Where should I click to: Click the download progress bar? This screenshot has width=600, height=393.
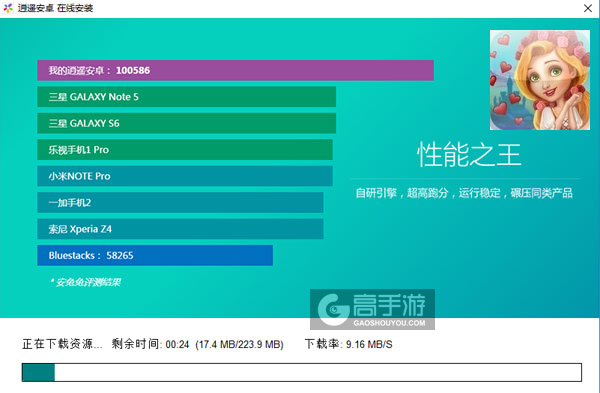pyautogui.click(x=302, y=372)
